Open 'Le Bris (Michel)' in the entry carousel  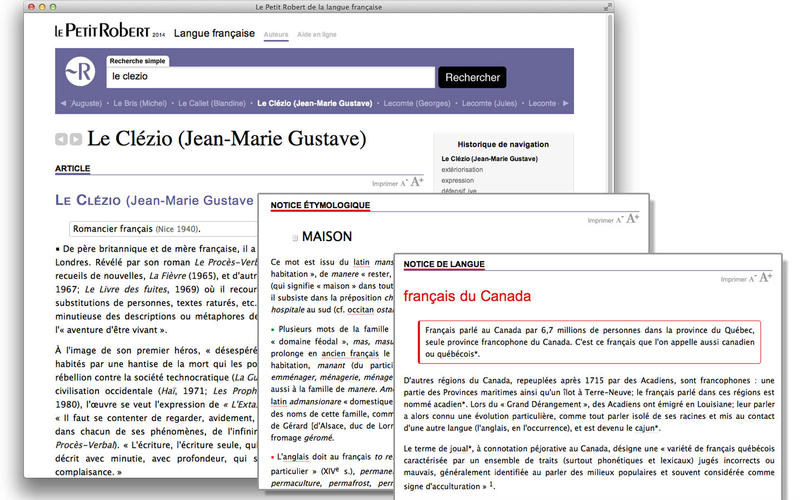140,103
